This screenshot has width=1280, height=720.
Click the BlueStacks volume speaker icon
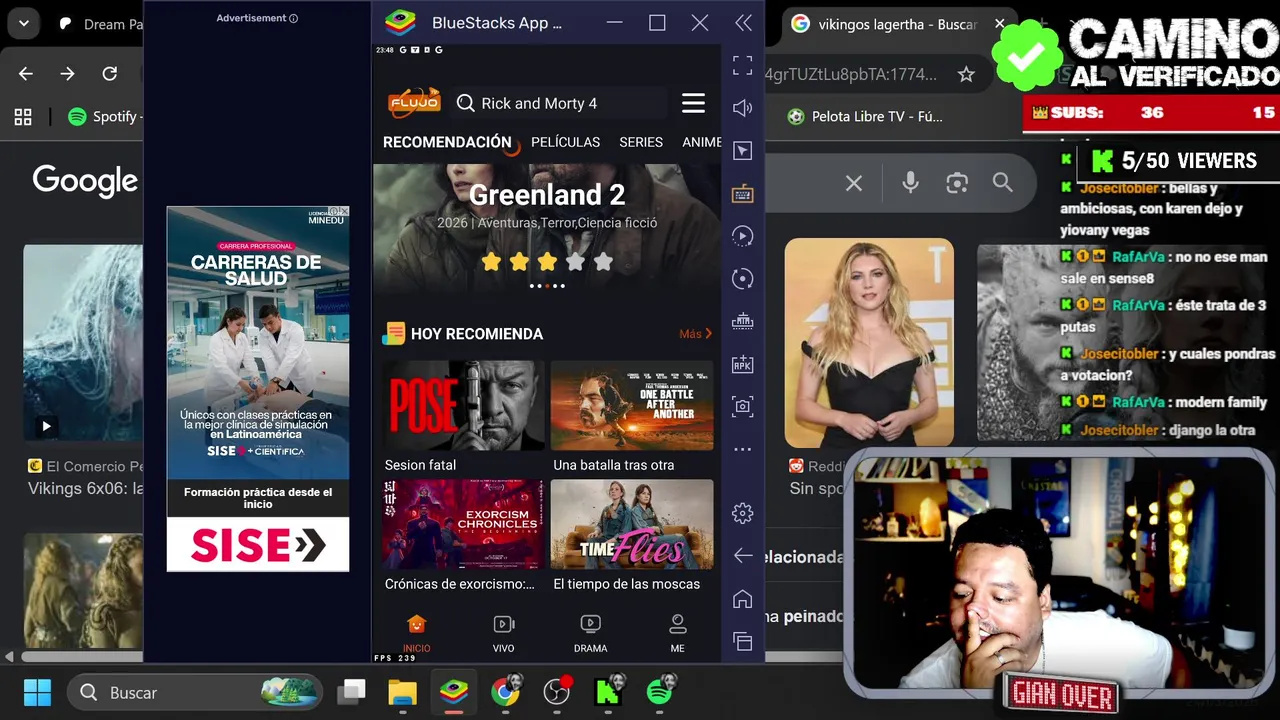tap(742, 108)
